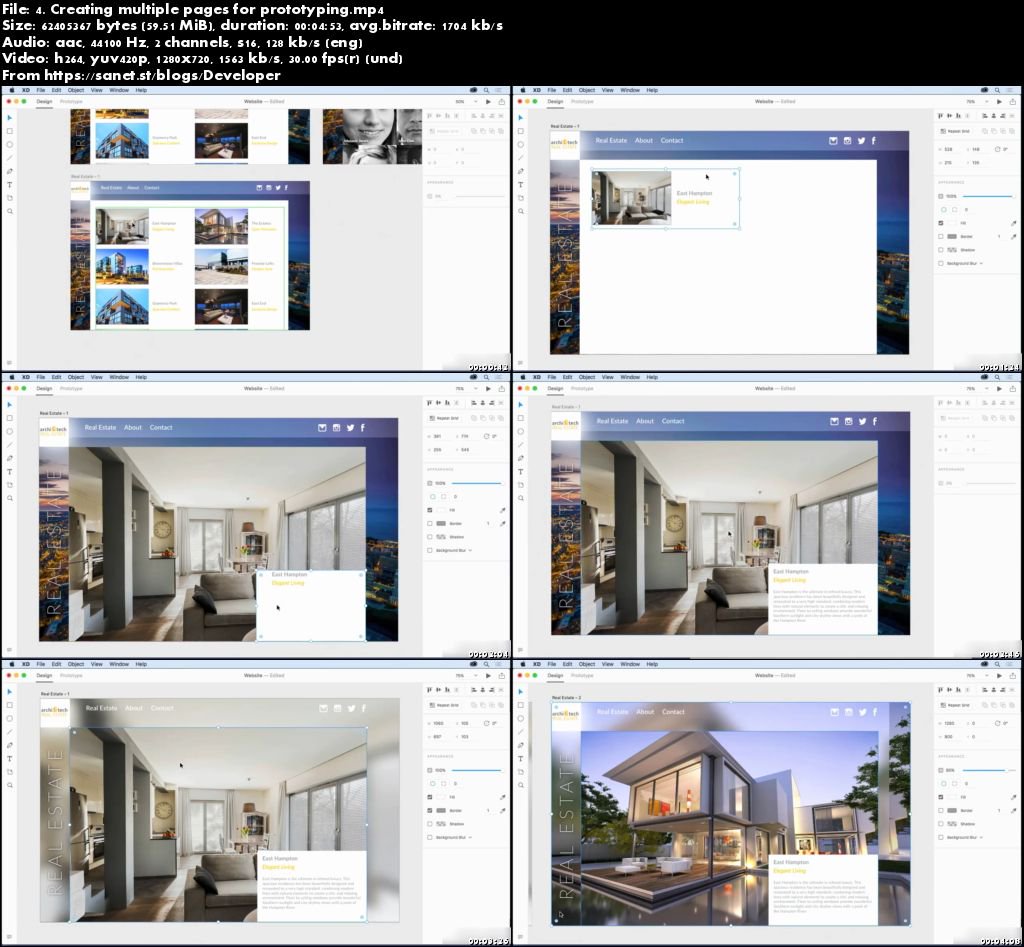The height and width of the screenshot is (947, 1024).
Task: Click the opacity slider in the 00:01:24 frame
Action: [987, 197]
